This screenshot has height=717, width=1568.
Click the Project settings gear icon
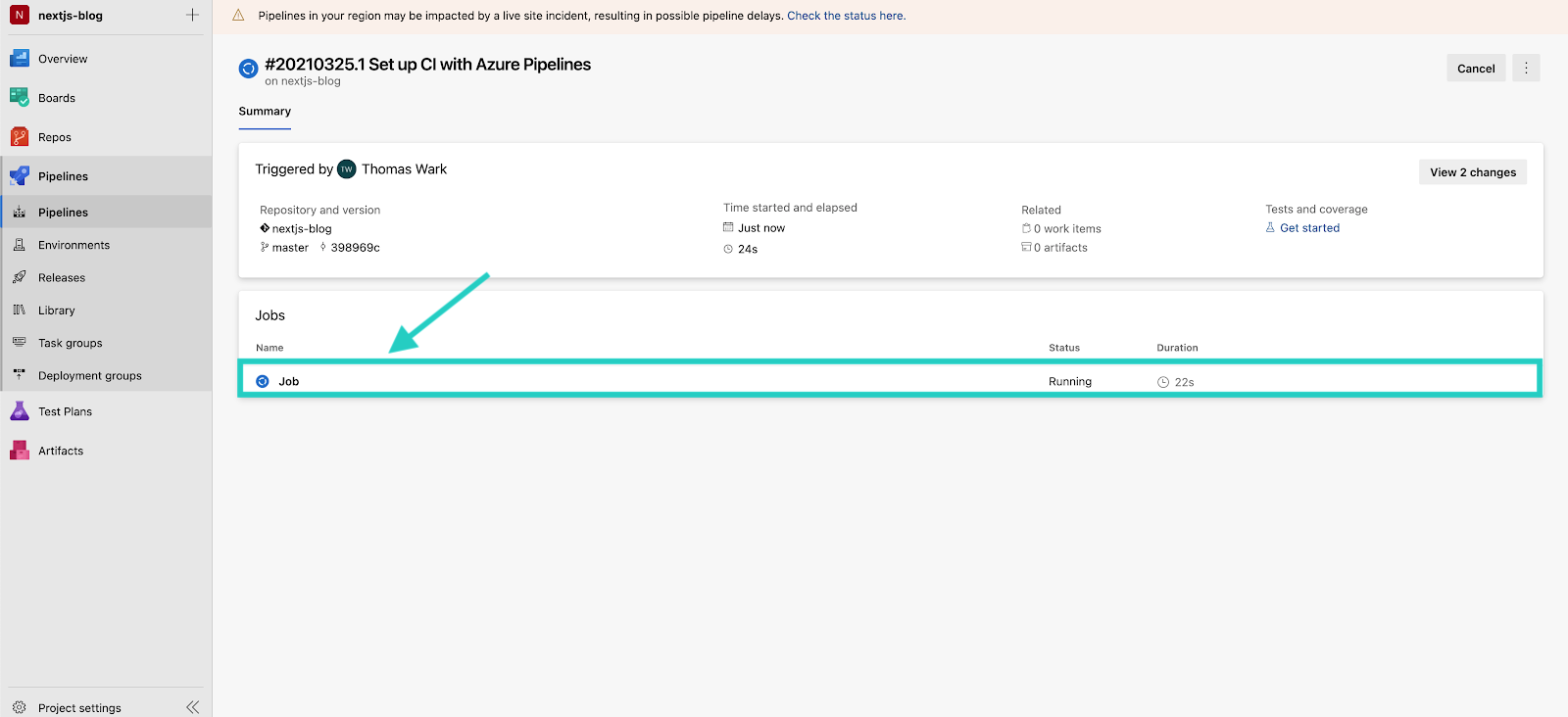point(20,707)
